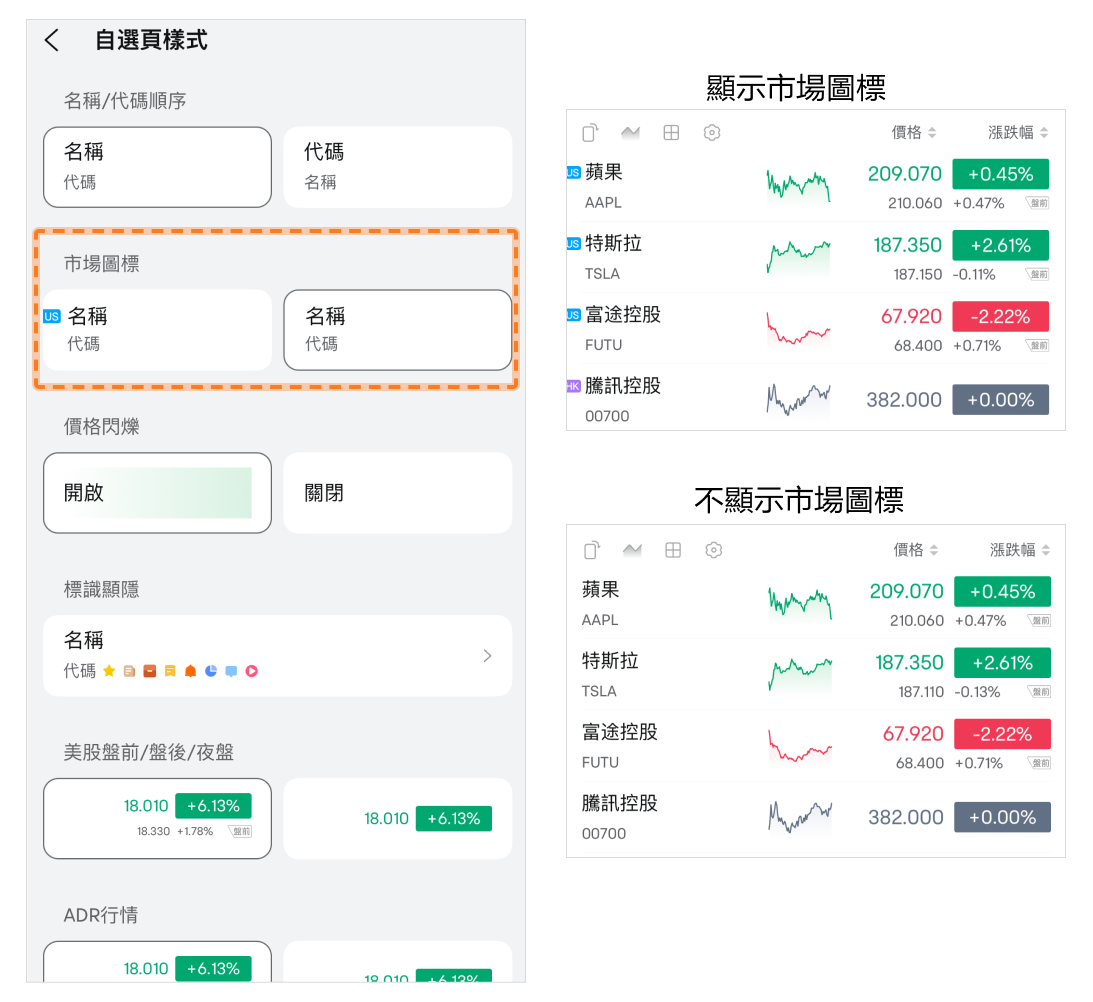Click the rotate screen icon in the 顯示市場圖標 panel
The width and height of the screenshot is (1093, 1002).
coord(590,133)
